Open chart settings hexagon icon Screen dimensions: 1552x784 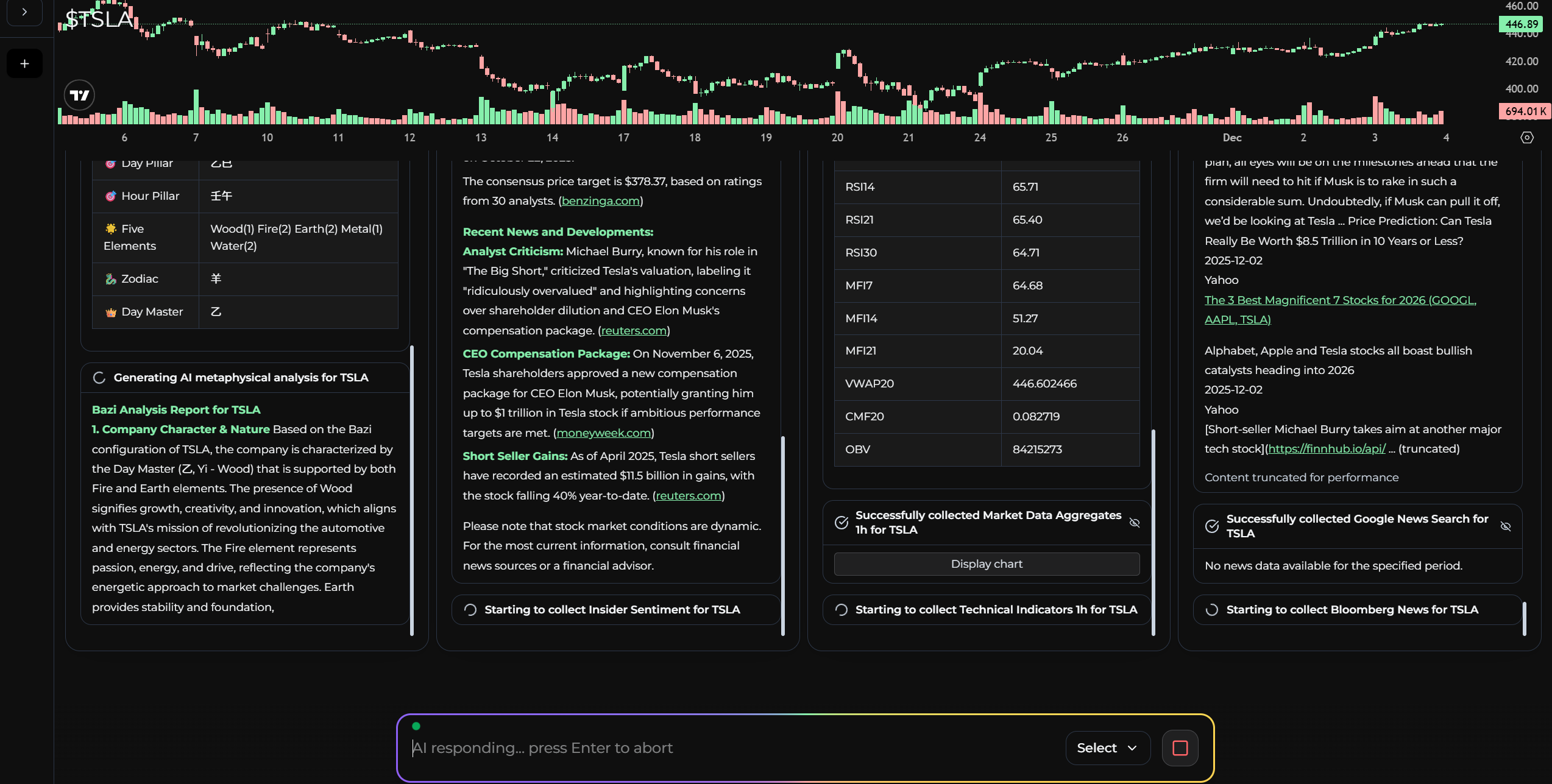pos(1526,138)
